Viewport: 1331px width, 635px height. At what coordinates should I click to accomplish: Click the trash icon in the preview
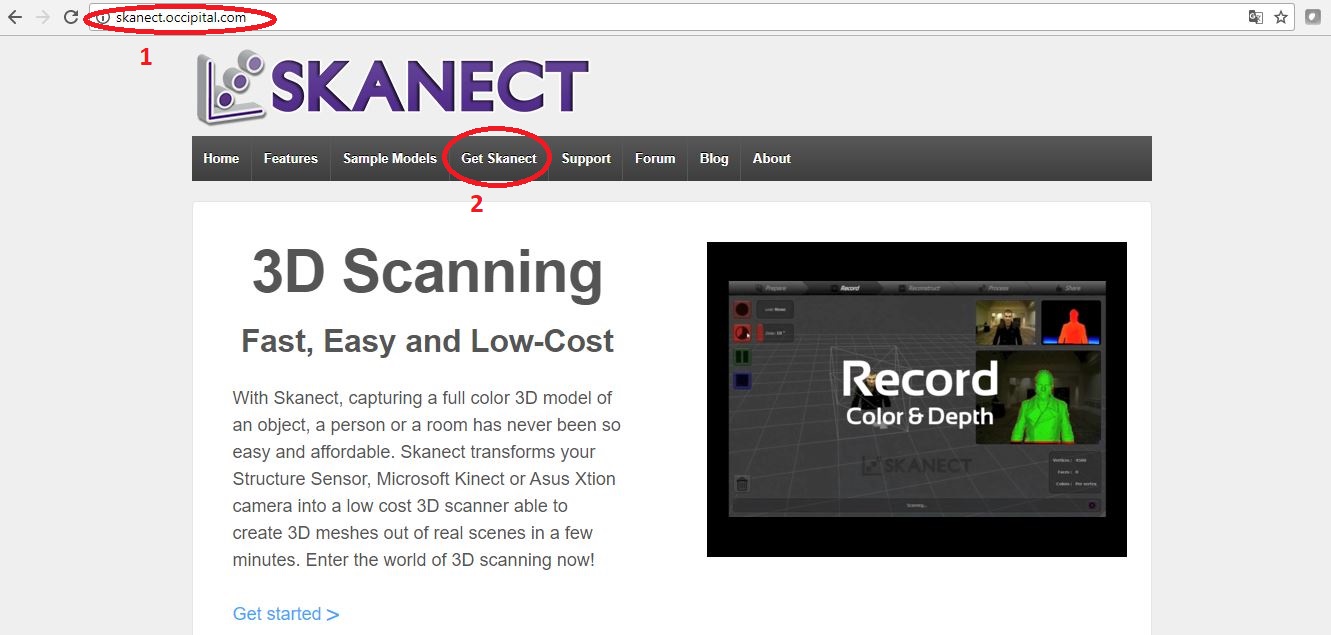[x=742, y=484]
